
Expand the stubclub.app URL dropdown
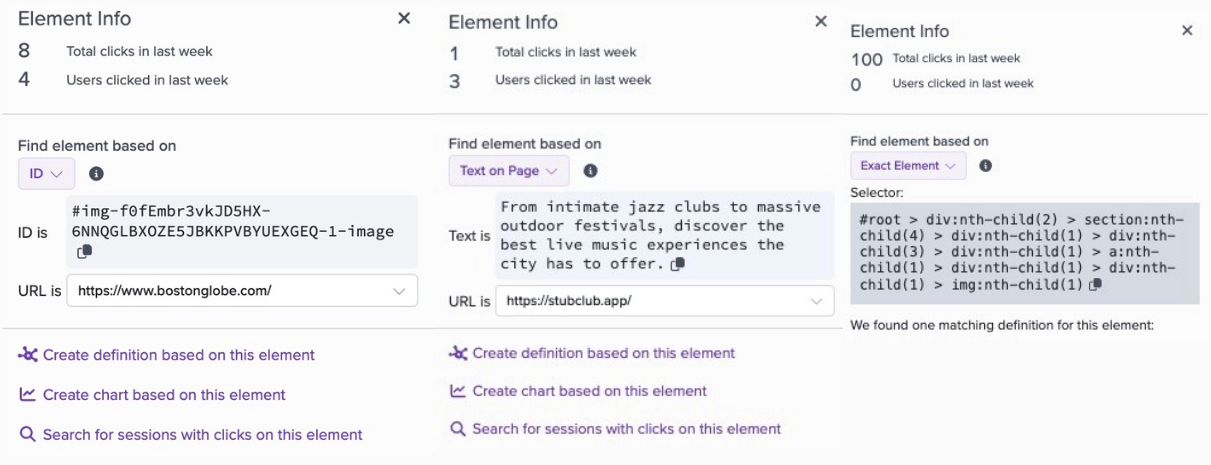665,300
